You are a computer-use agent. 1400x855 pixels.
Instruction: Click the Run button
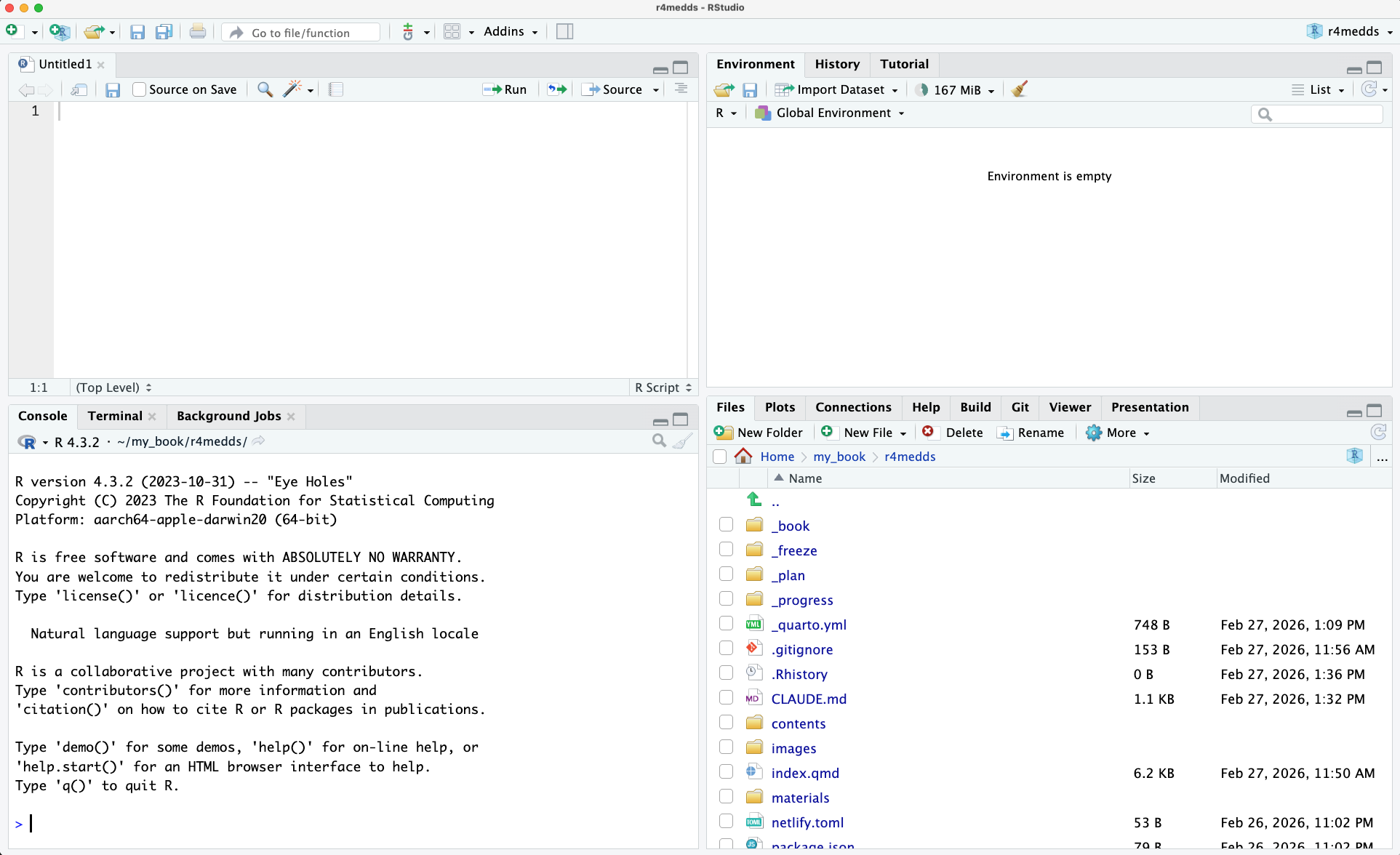505,89
